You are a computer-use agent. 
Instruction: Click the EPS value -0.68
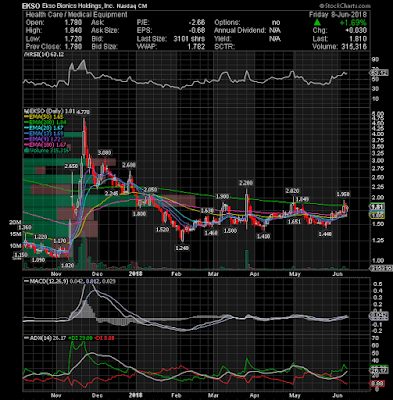[x=196, y=31]
